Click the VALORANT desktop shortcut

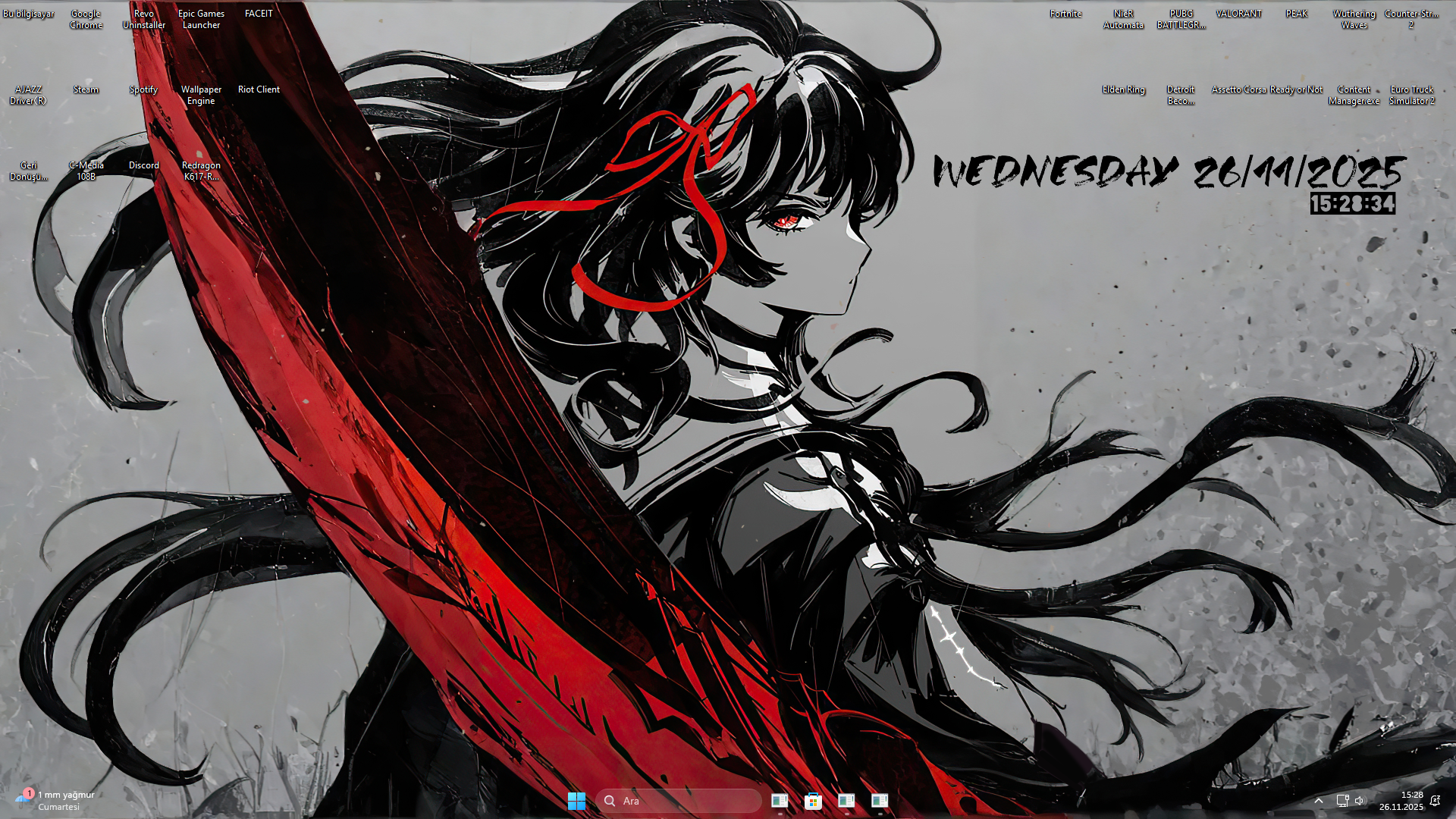coord(1238,14)
